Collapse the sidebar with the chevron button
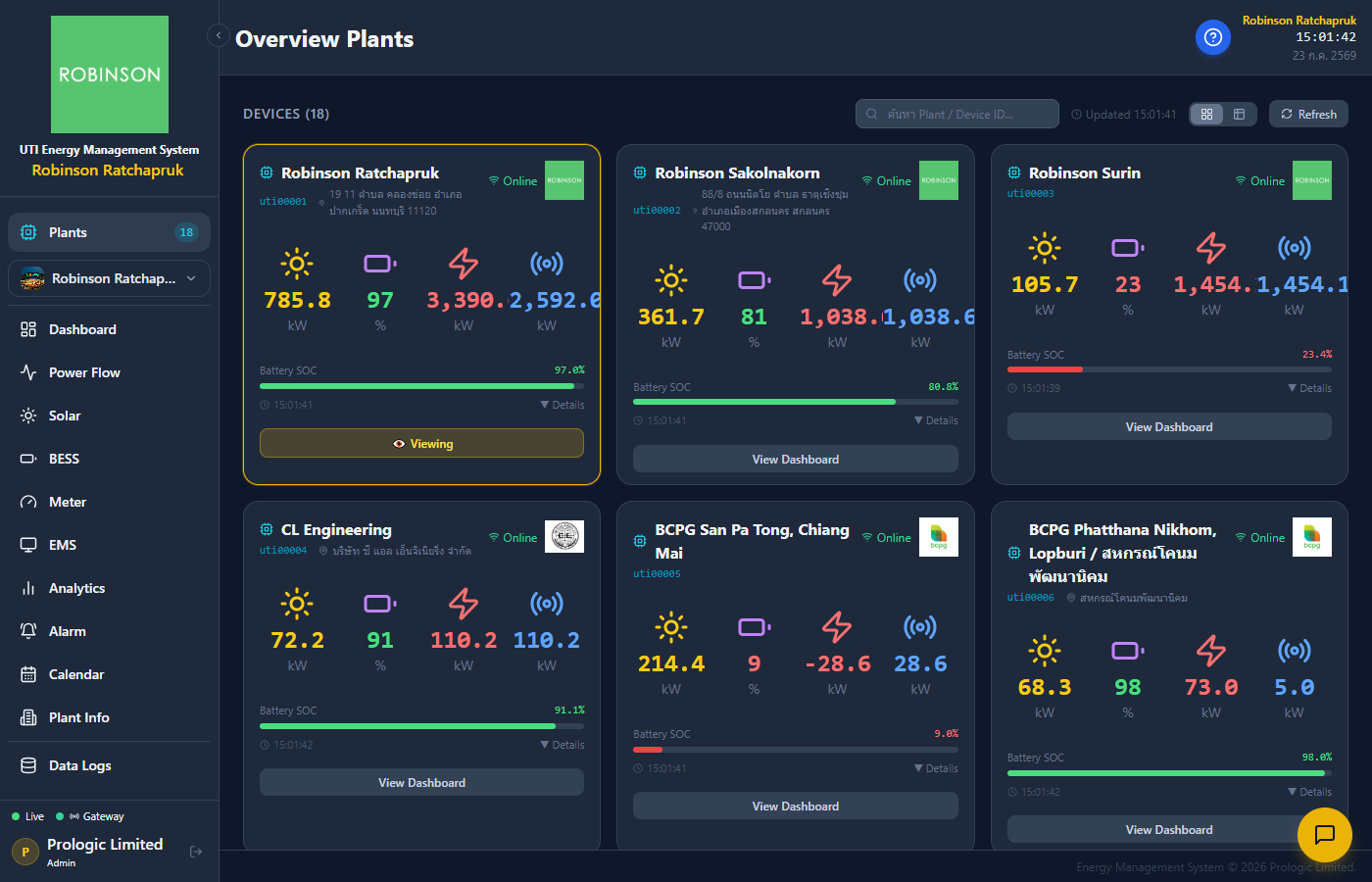 tap(219, 35)
